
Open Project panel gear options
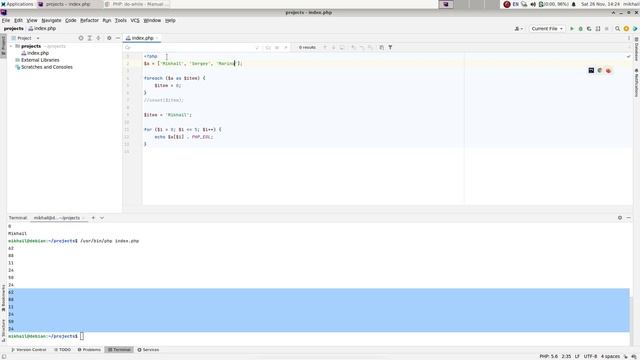tap(109, 38)
